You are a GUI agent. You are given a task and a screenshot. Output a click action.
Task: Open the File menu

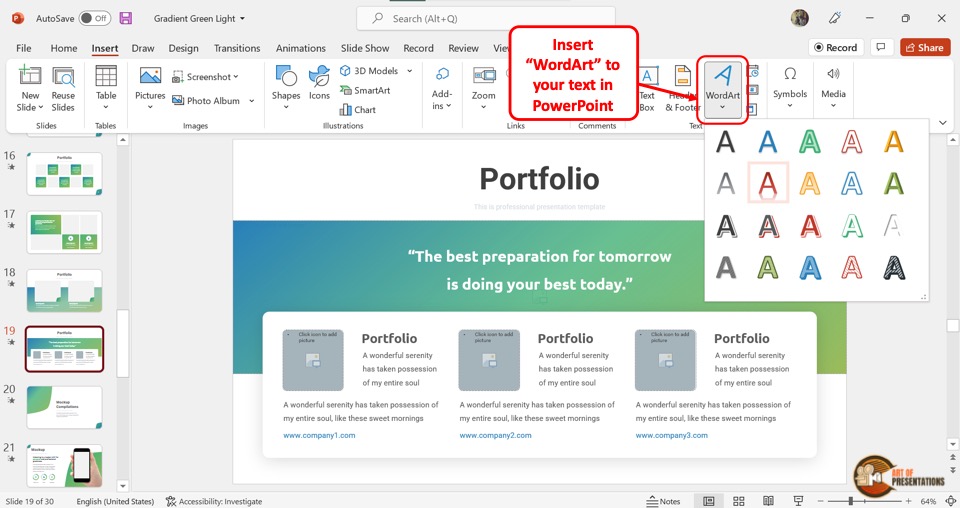pyautogui.click(x=24, y=48)
